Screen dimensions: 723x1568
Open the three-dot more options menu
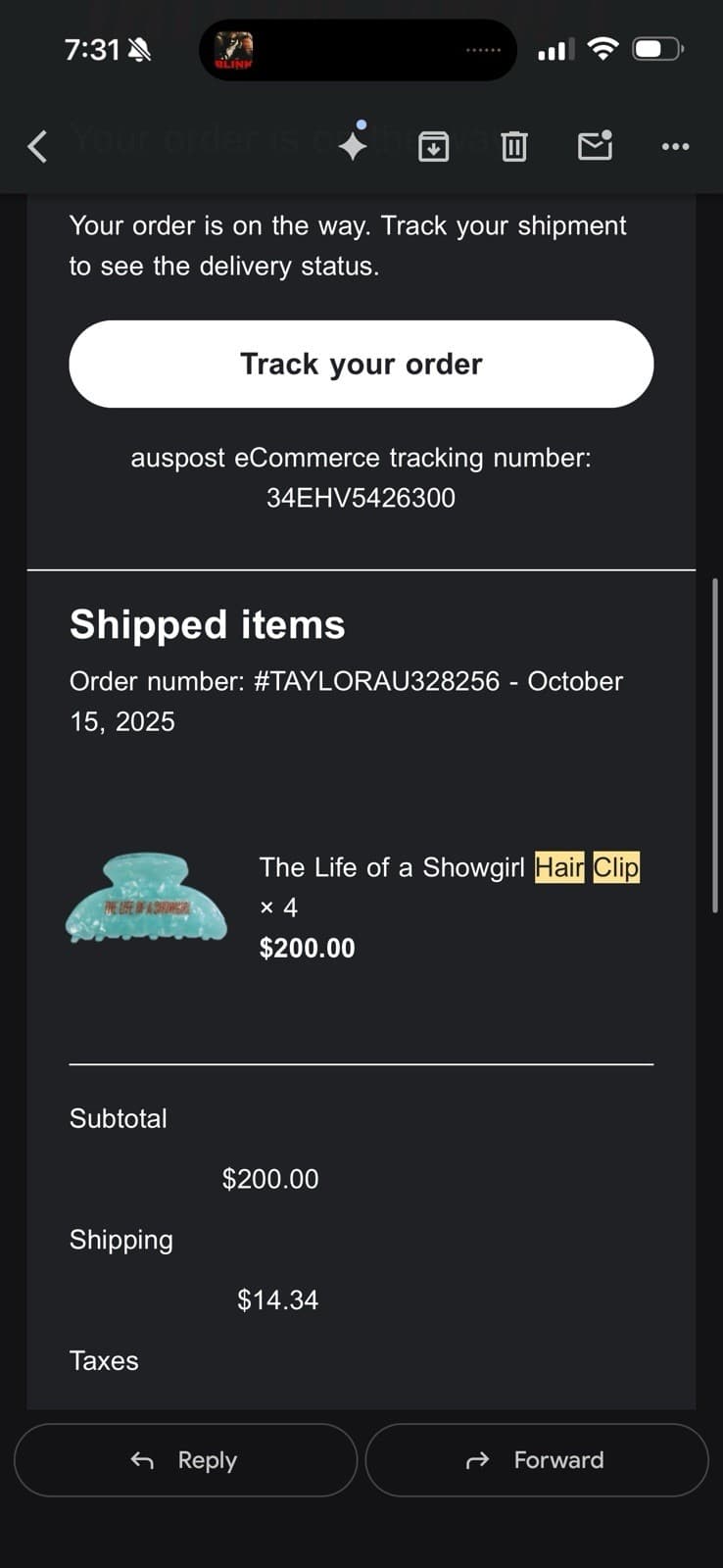(675, 147)
